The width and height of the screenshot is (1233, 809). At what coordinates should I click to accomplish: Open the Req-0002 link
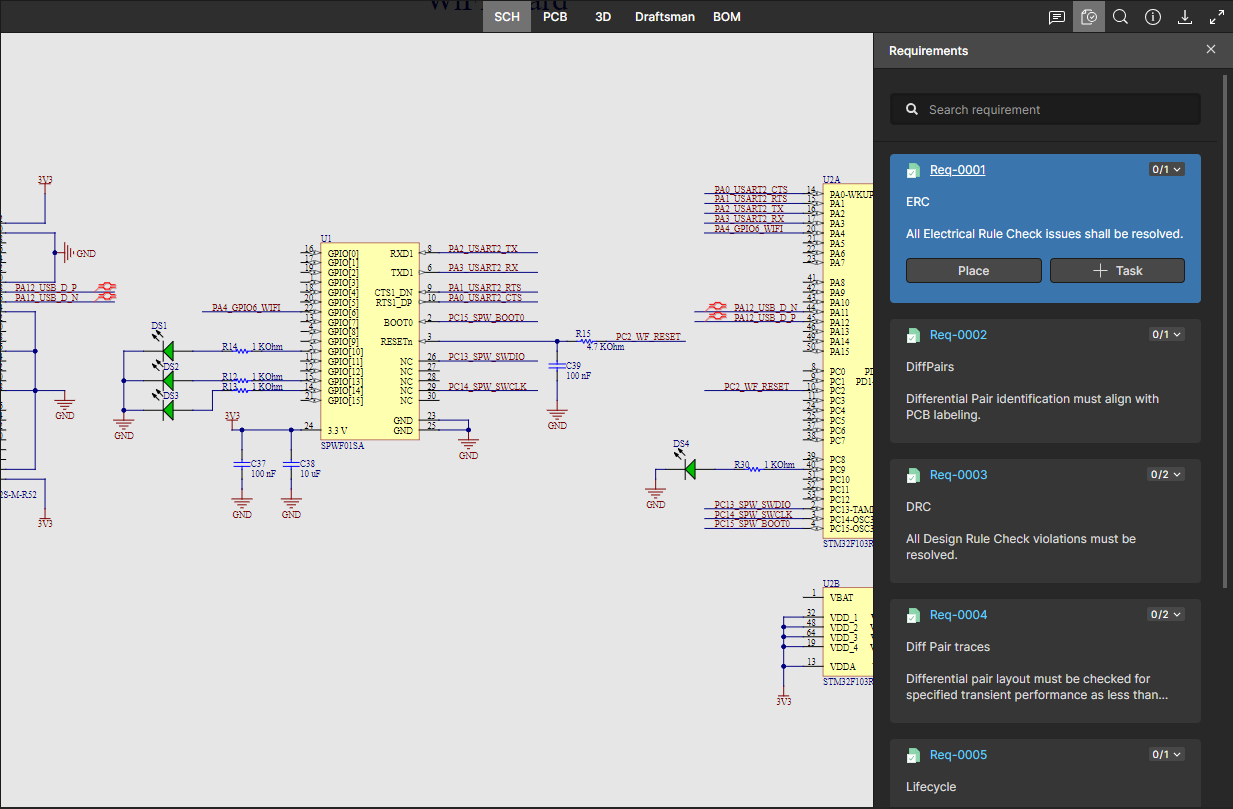958,335
